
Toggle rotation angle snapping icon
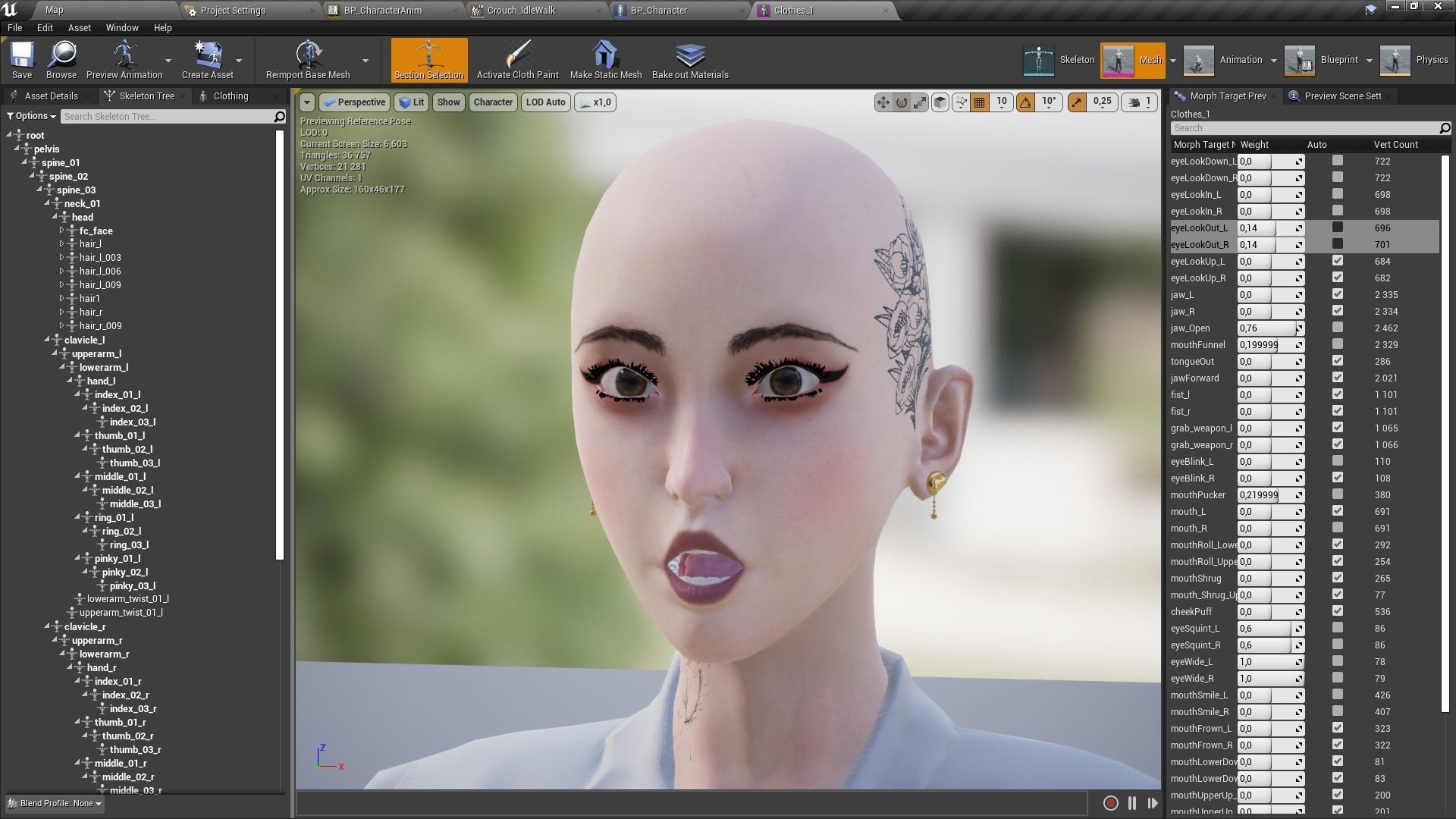click(x=1025, y=102)
